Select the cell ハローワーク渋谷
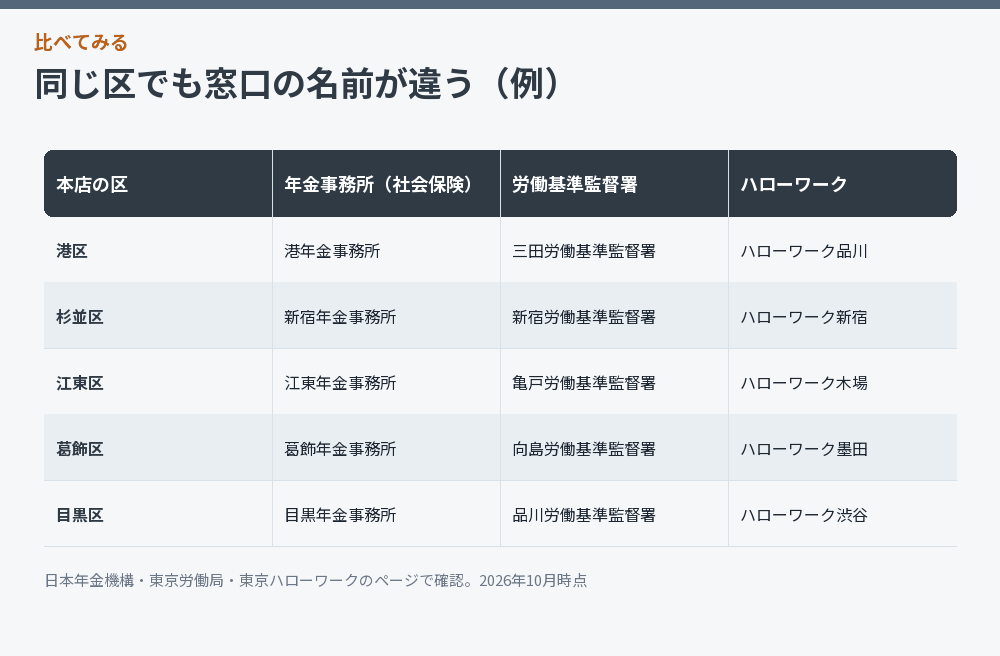 tap(842, 514)
